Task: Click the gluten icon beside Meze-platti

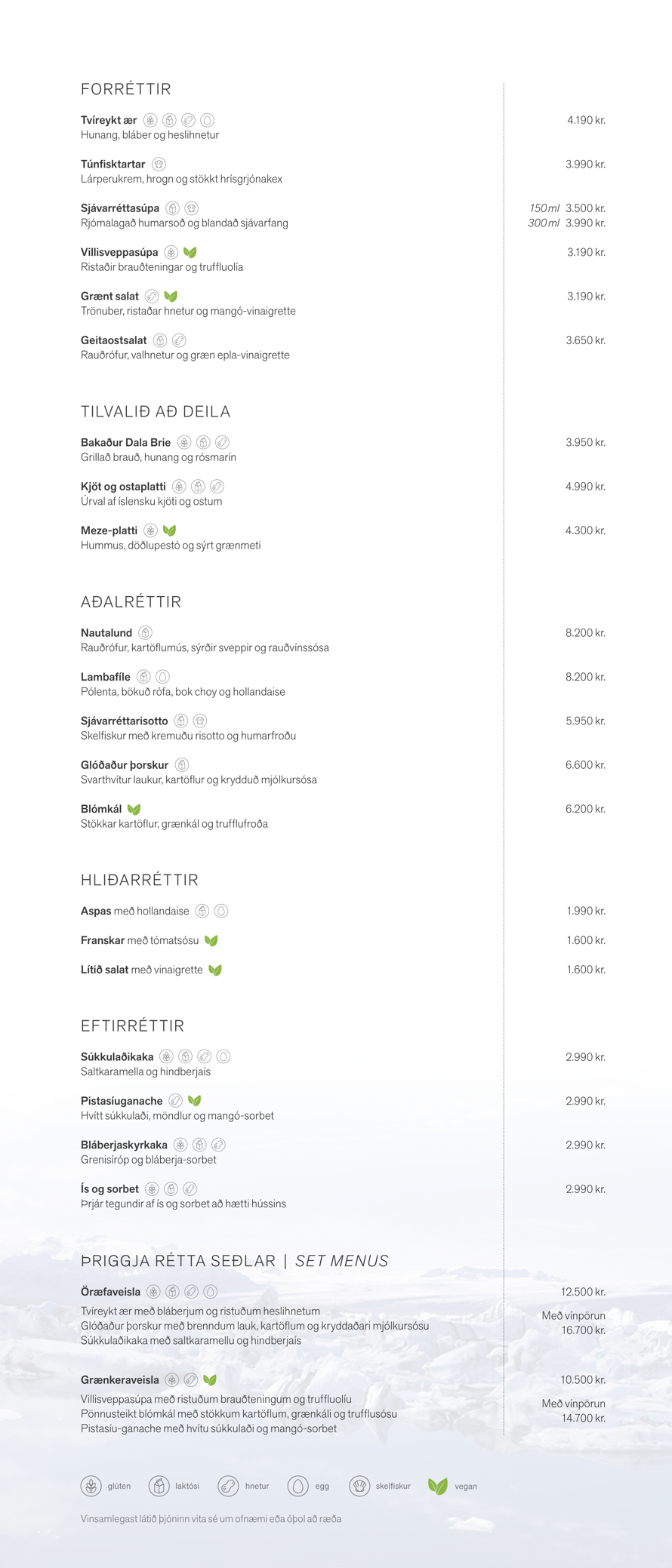Action: pos(151,530)
